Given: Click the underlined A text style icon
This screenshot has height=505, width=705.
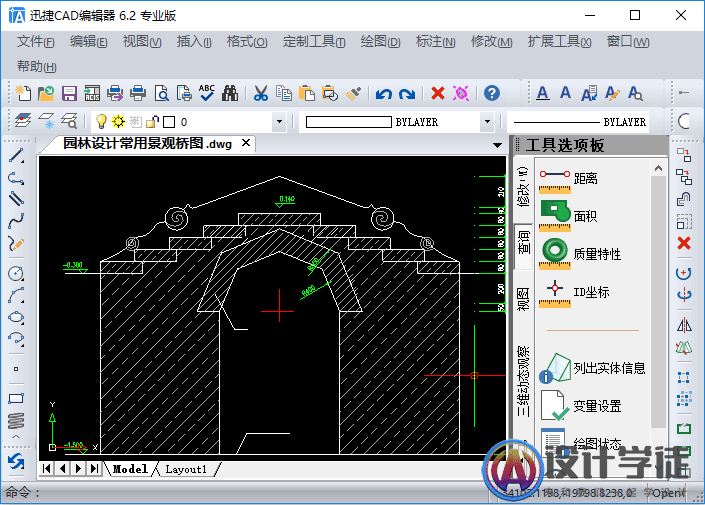Looking at the screenshot, I should pyautogui.click(x=543, y=93).
